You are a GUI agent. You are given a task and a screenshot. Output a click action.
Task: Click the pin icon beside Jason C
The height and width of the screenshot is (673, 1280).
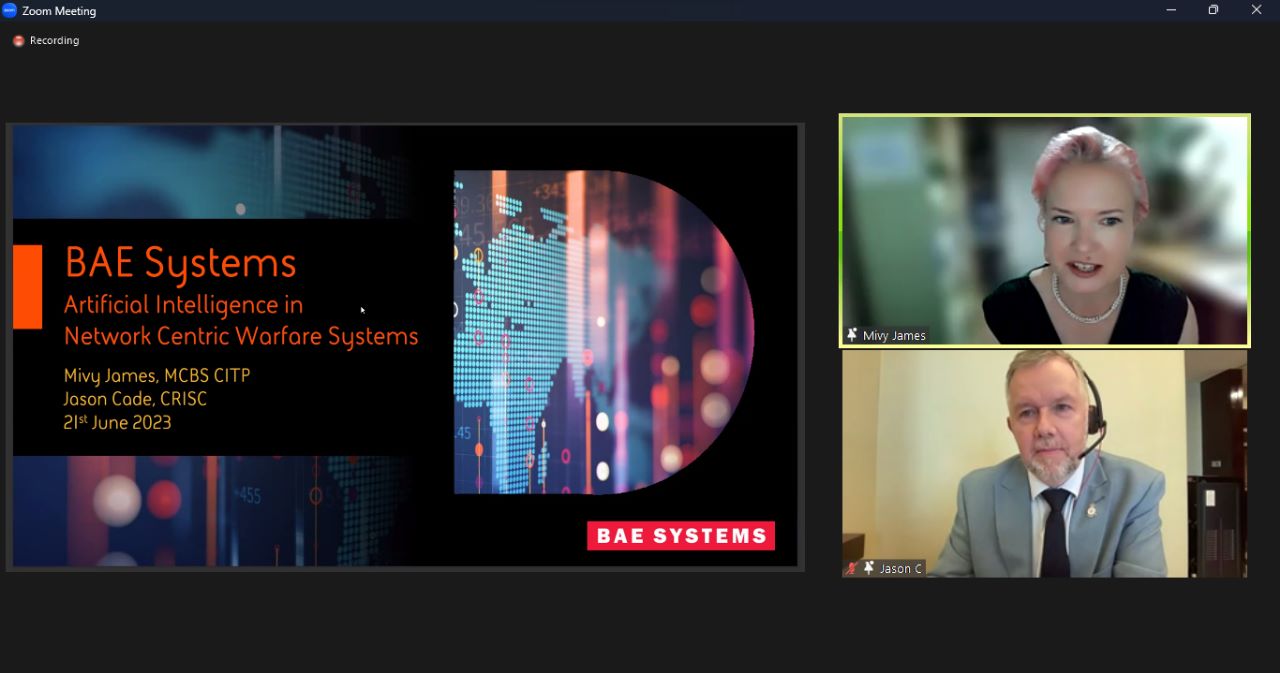[869, 568]
